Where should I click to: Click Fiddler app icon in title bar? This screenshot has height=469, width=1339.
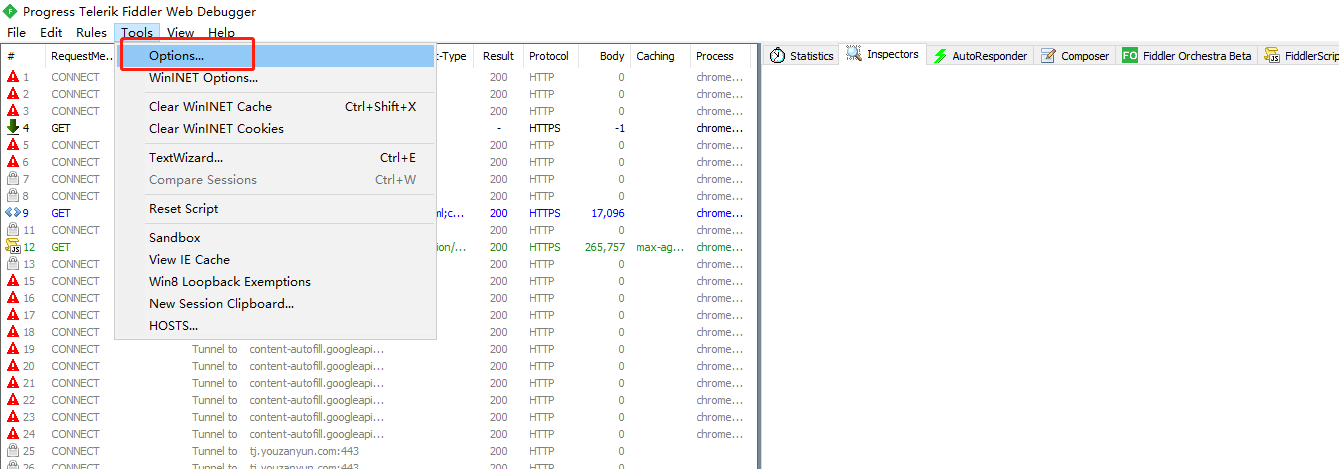coord(11,11)
